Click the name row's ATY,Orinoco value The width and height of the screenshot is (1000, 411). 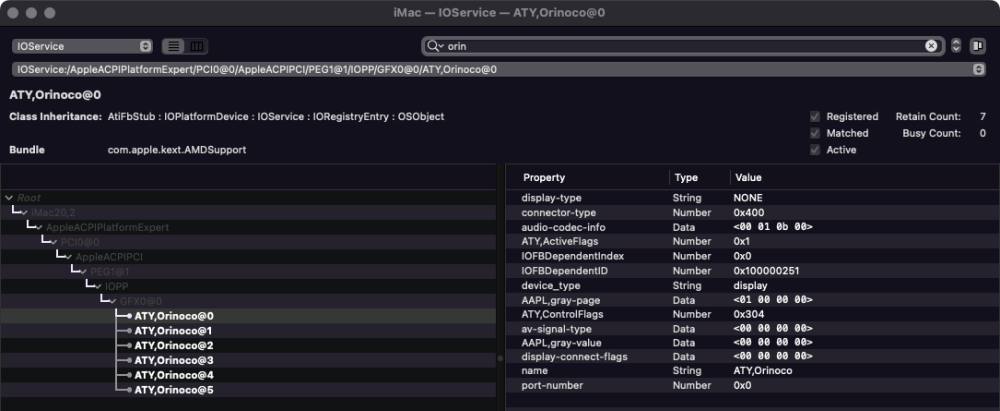tap(763, 371)
